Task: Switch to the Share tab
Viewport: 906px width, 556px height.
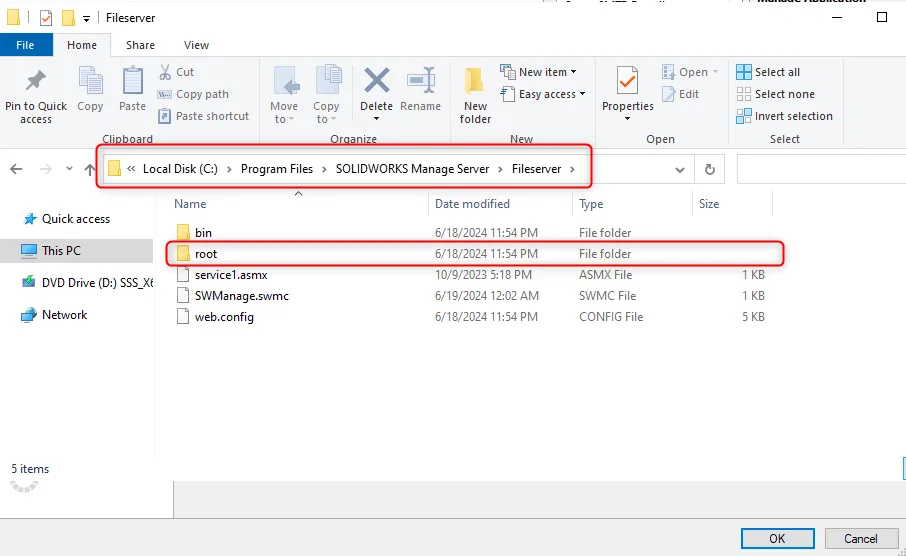Action: pyautogui.click(x=140, y=45)
